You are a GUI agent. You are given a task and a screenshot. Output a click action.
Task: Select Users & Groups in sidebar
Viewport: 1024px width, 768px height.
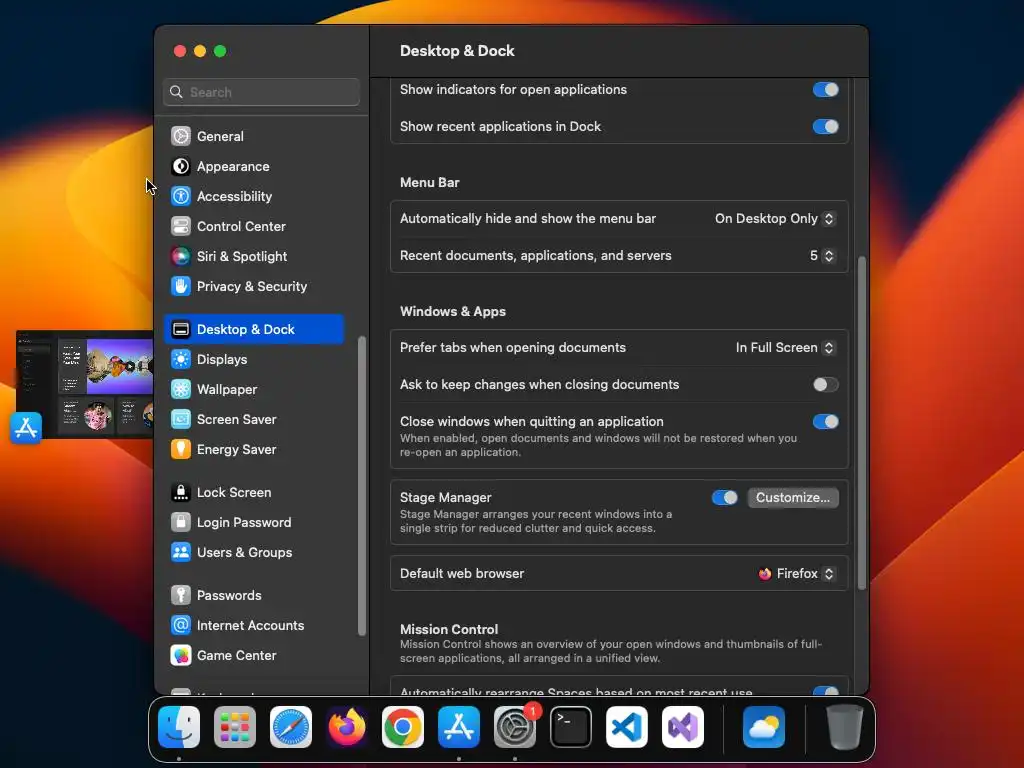[x=254, y=552]
